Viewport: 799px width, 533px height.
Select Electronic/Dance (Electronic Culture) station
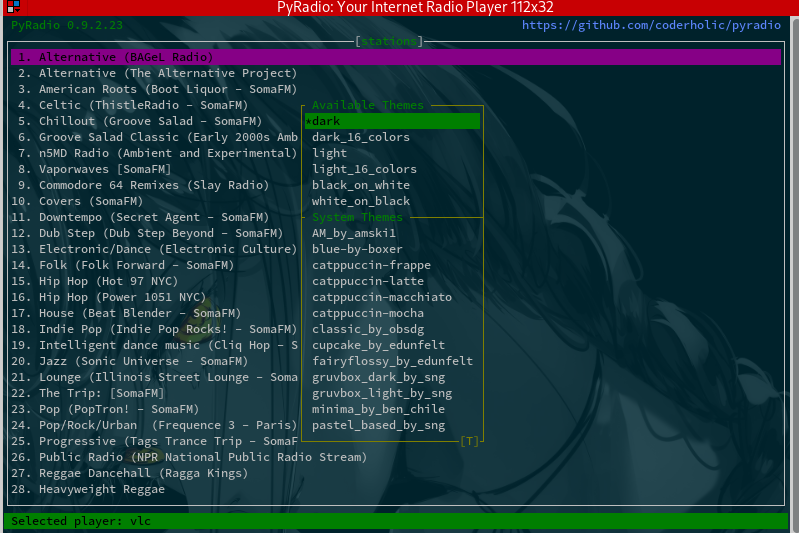pyautogui.click(x=154, y=249)
